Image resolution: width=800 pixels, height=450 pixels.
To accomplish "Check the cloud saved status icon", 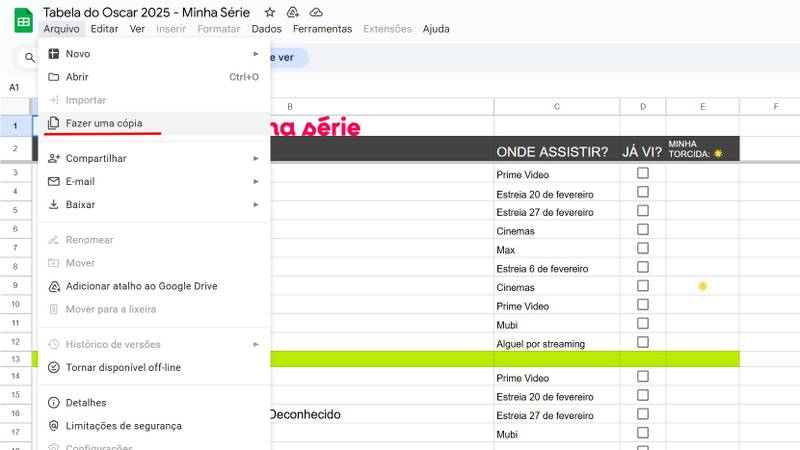I will pos(316,12).
